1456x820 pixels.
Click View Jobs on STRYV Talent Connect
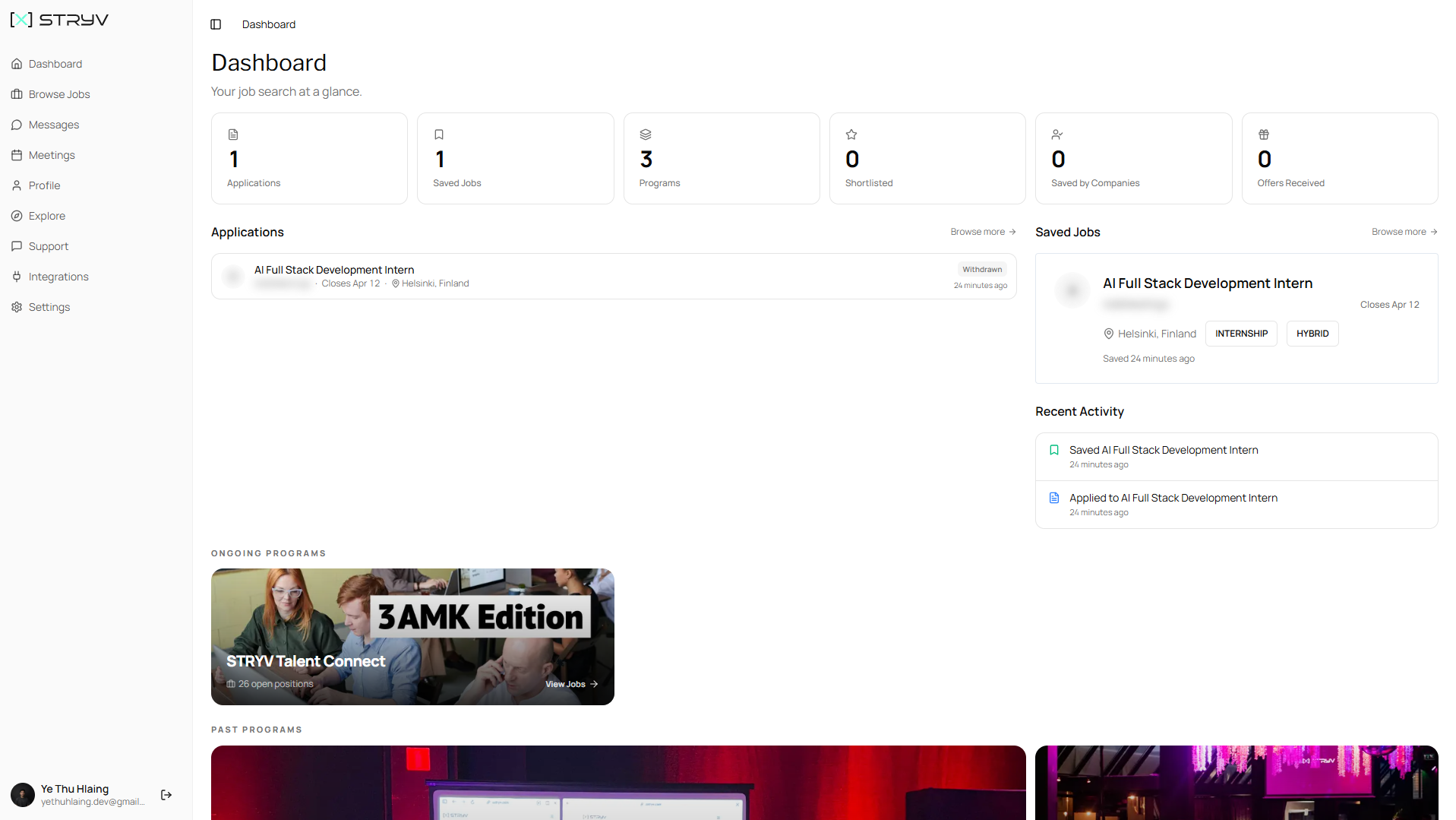[571, 684]
